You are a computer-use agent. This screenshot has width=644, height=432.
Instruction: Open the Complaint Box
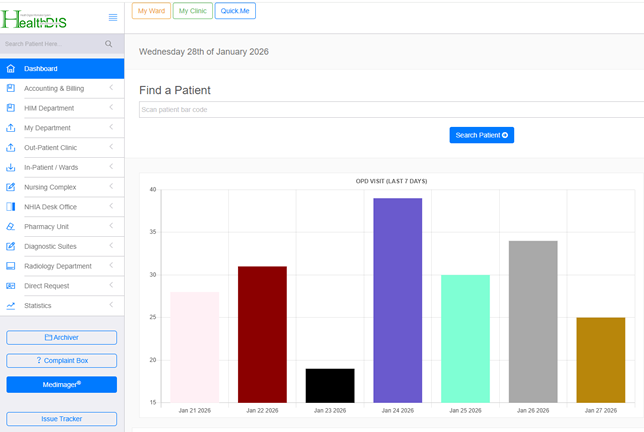point(62,360)
